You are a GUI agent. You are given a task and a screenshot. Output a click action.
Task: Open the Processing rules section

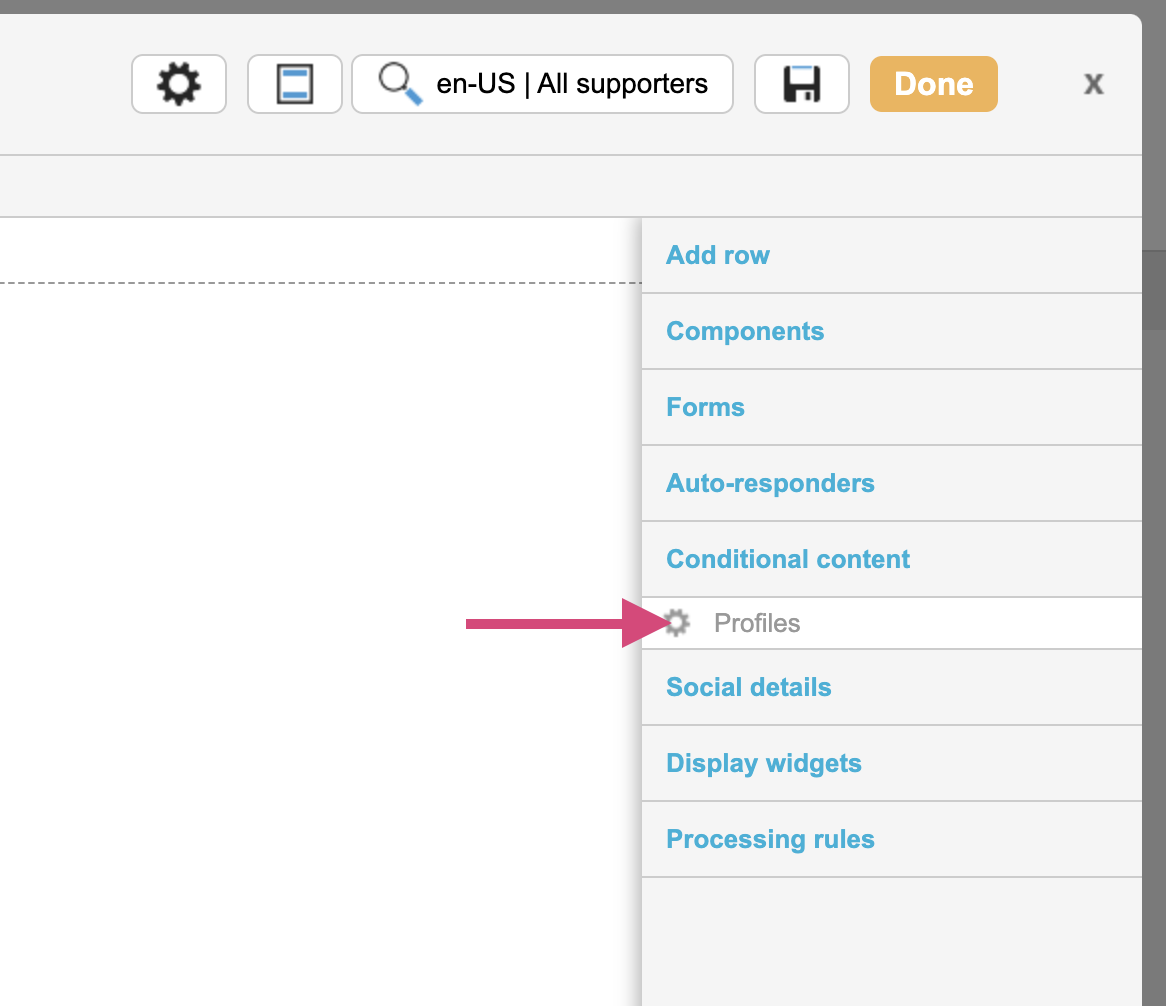point(770,839)
